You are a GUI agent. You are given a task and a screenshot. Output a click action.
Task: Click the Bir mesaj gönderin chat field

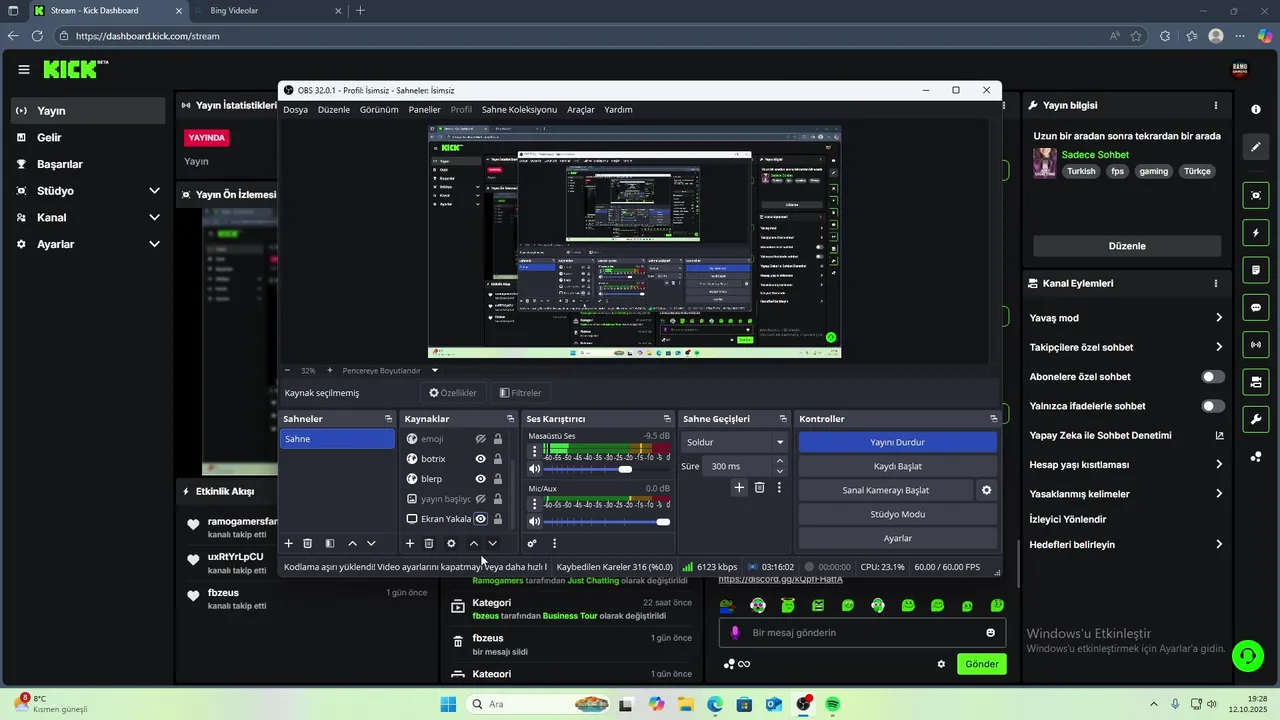(862, 633)
